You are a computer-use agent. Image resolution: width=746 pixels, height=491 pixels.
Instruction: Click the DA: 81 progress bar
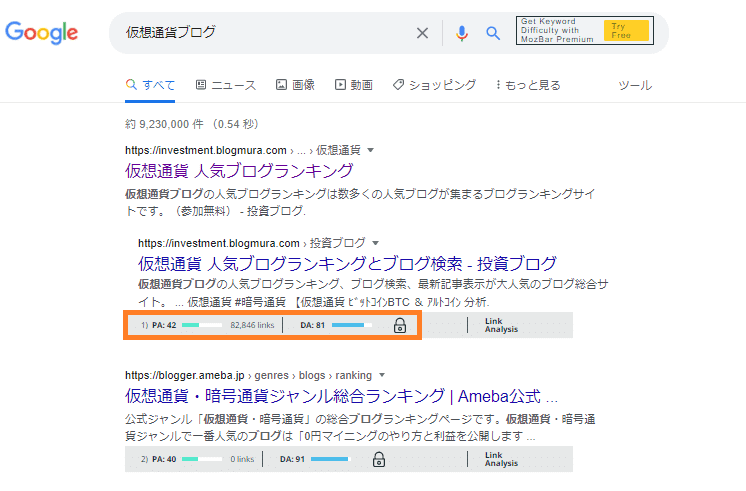pyautogui.click(x=352, y=325)
